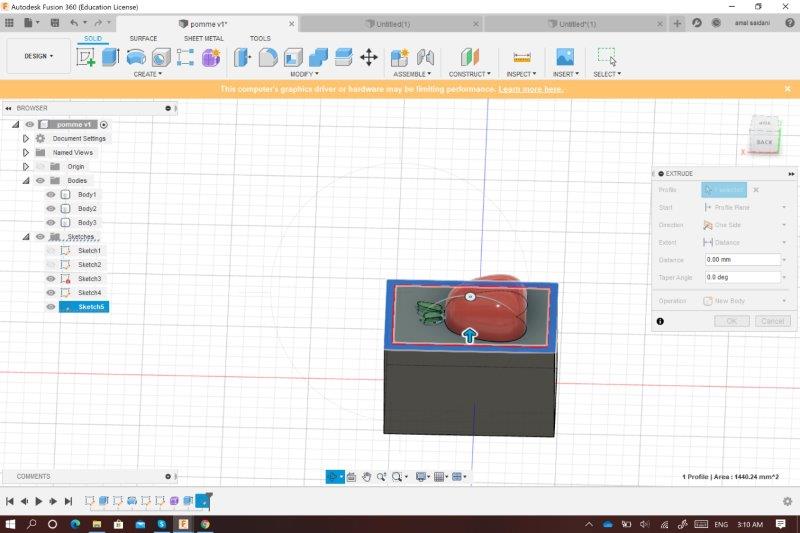Click the Undo arrow
Image resolution: width=800 pixels, height=533 pixels.
[74, 23]
